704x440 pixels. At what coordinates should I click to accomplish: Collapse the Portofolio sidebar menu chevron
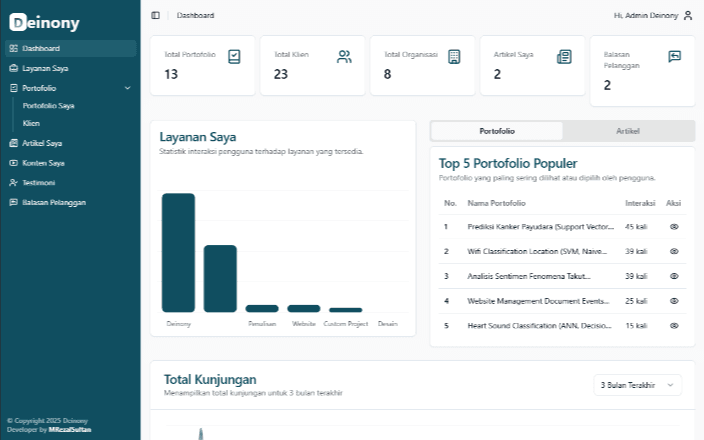[127, 88]
